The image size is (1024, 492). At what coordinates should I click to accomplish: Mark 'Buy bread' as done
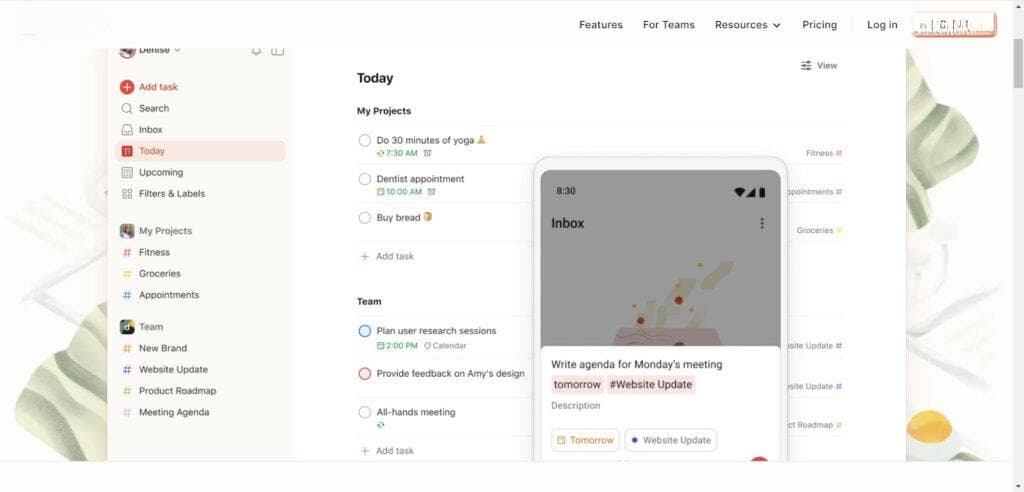tap(364, 218)
